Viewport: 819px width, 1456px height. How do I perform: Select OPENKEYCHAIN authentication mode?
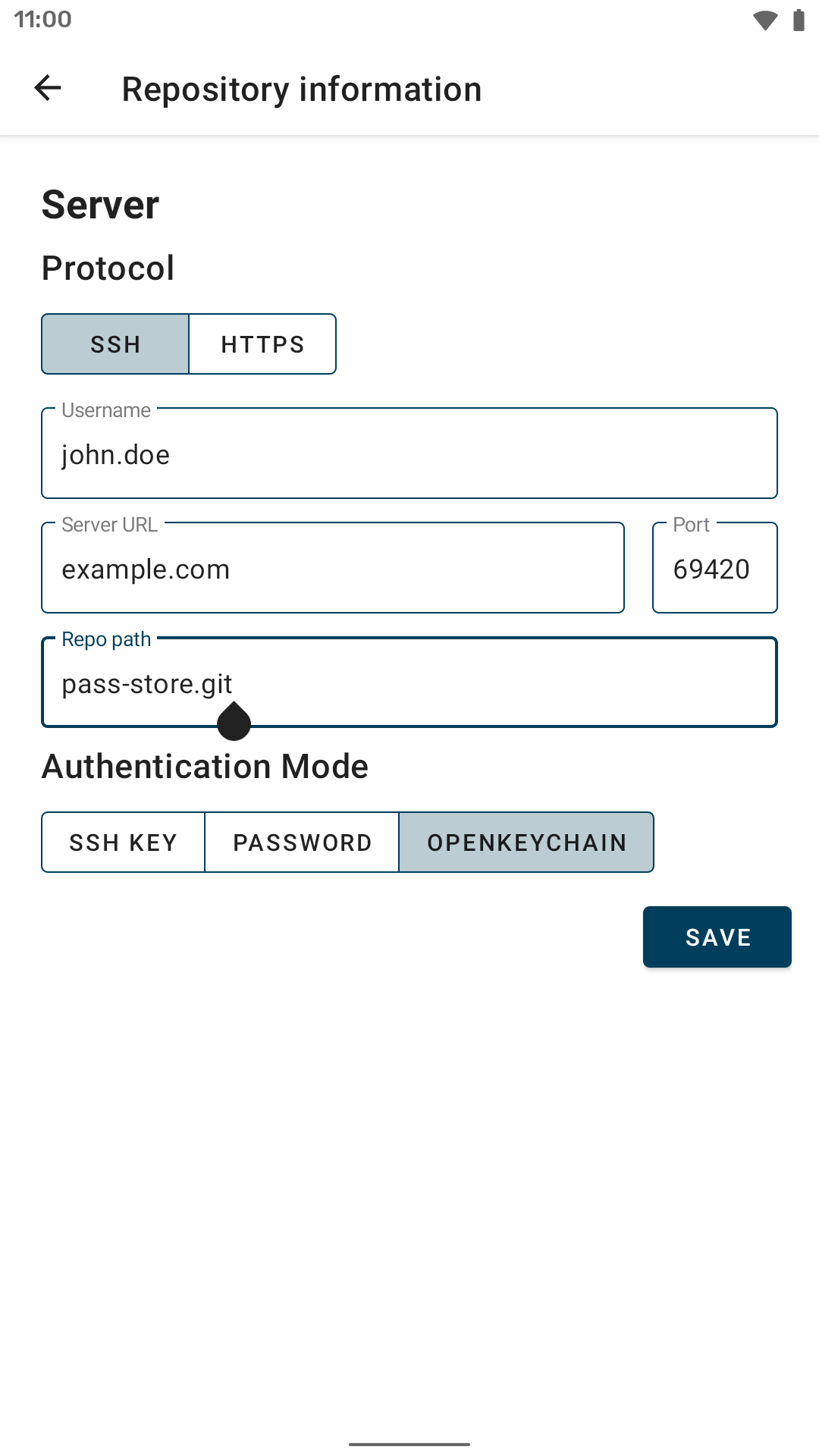526,843
